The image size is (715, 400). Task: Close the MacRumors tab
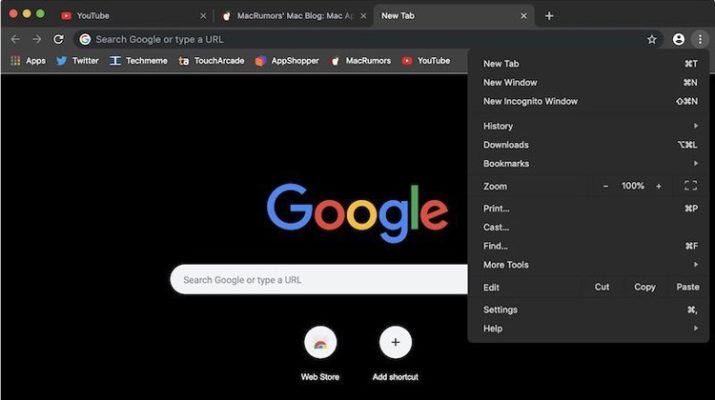pos(363,16)
